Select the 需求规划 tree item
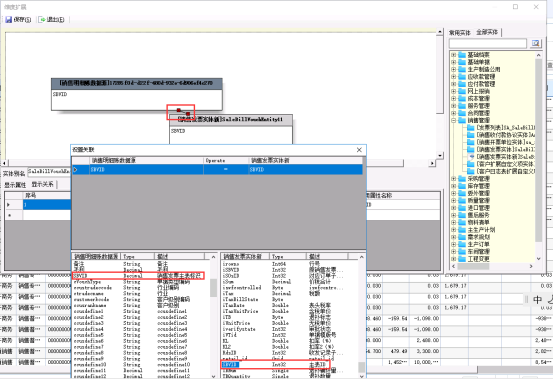554x379 pixels. (479, 237)
